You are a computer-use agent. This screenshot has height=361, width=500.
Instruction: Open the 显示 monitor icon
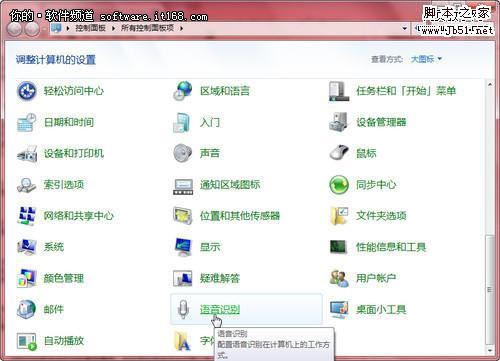pos(183,247)
